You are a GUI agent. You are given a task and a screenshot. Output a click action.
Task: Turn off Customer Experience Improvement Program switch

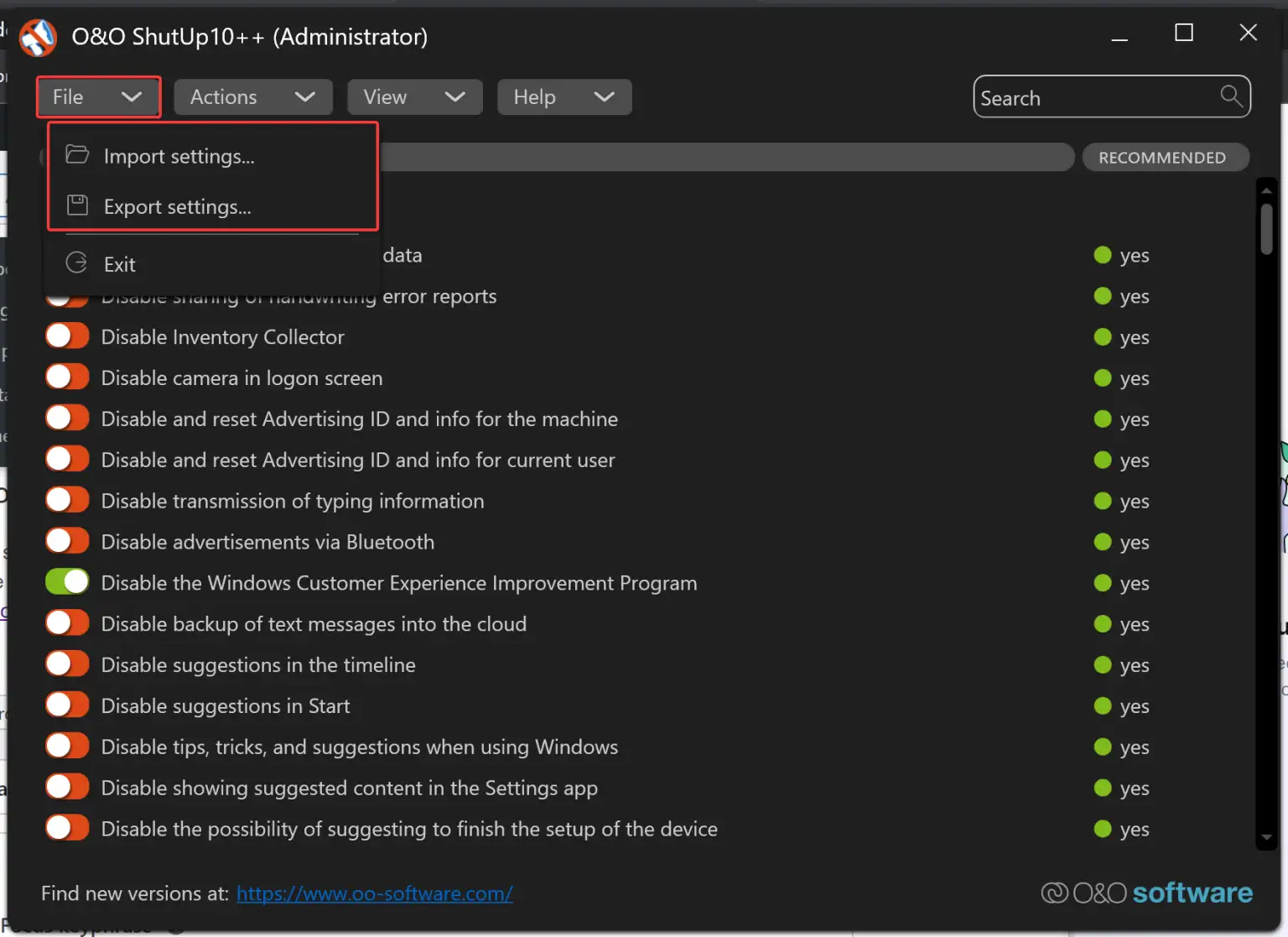tap(67, 583)
